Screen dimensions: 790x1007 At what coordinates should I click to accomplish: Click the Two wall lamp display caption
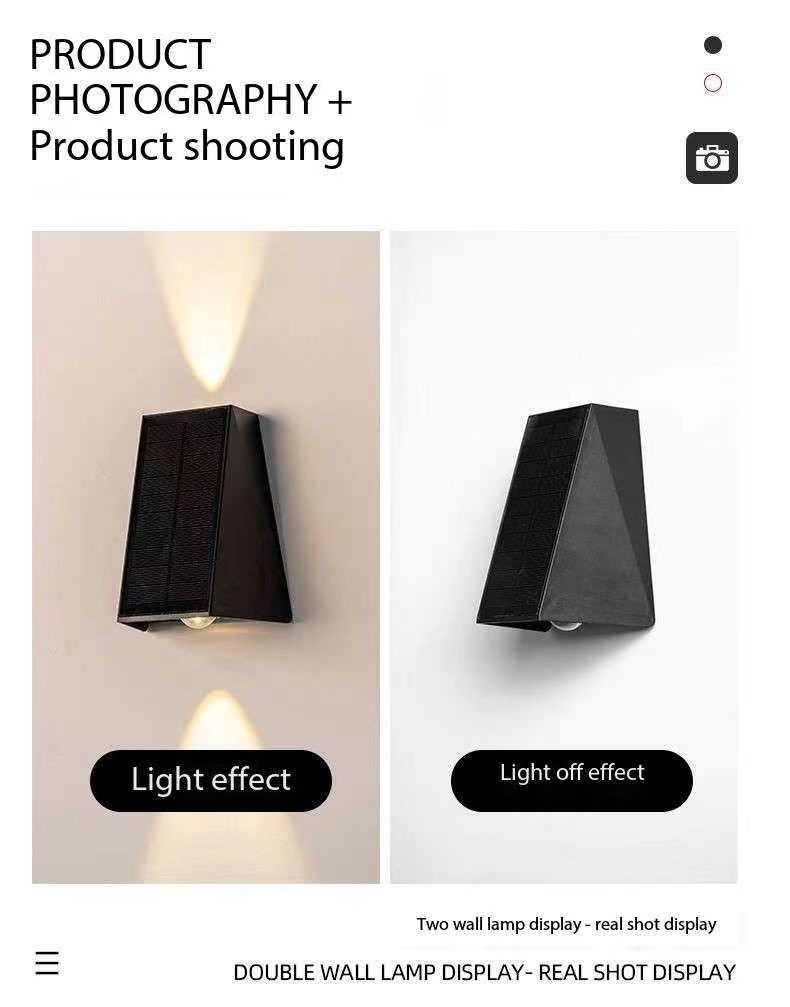(566, 924)
